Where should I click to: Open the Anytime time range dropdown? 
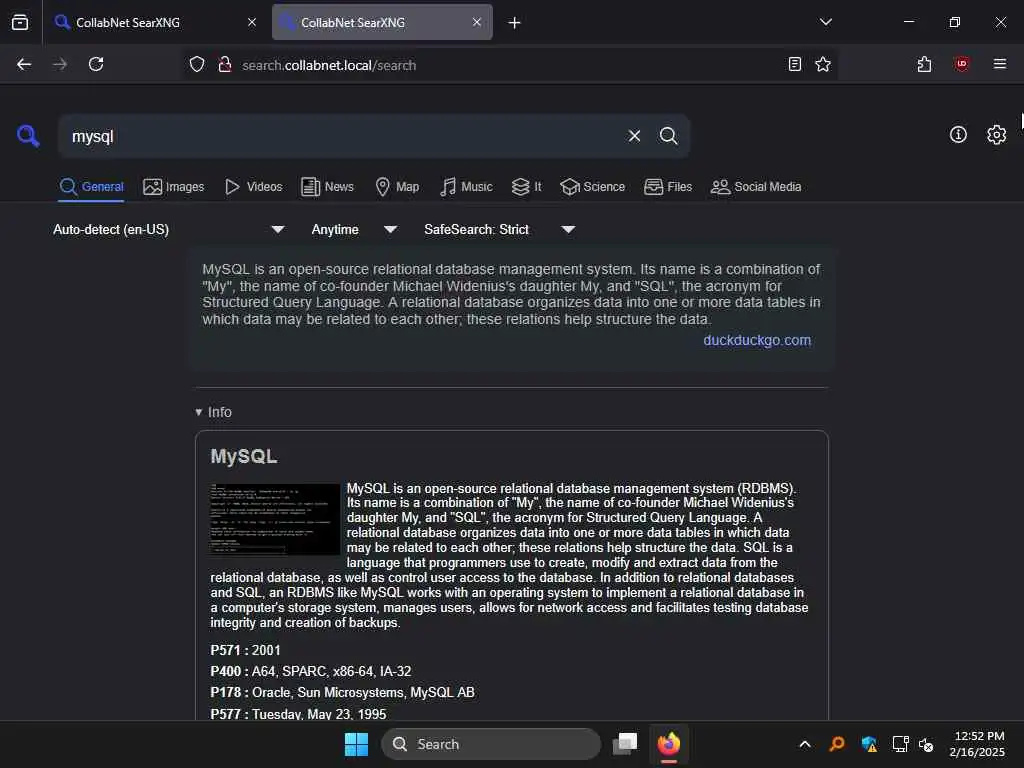354,229
